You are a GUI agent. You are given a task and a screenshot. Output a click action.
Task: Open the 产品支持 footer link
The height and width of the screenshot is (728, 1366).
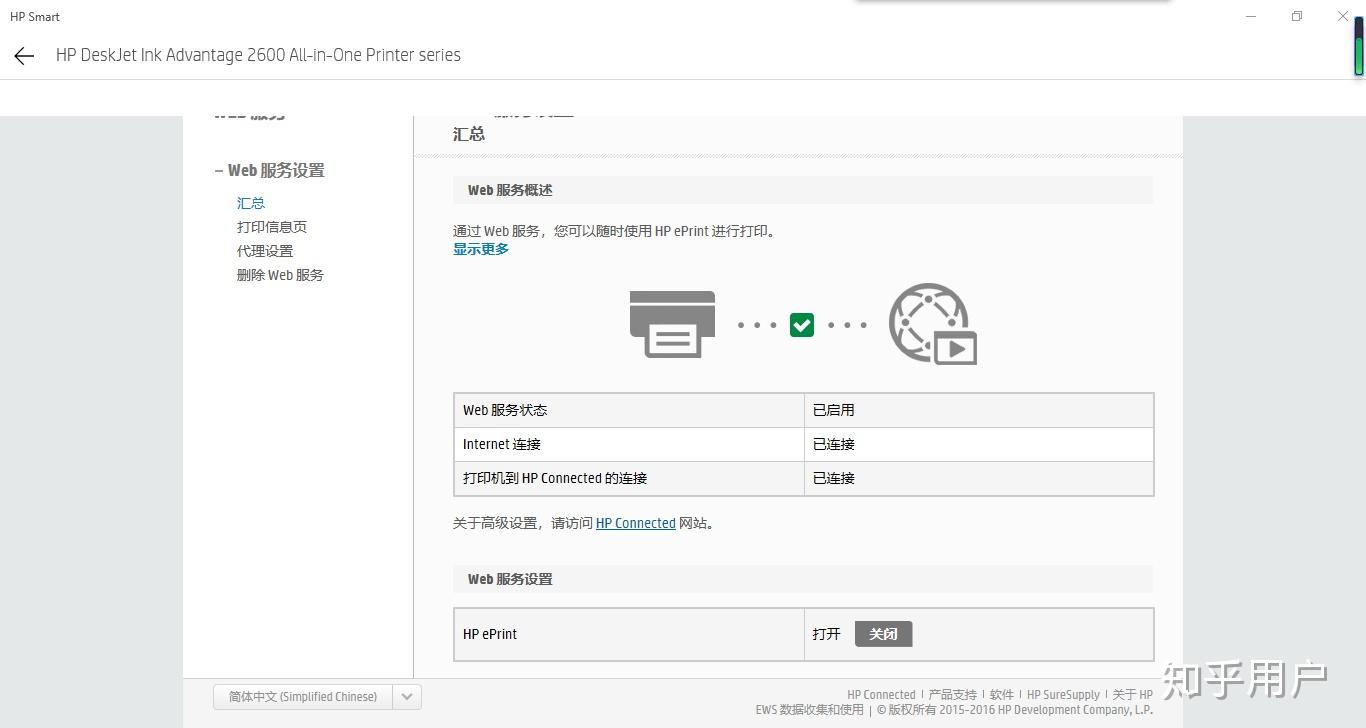pos(952,695)
